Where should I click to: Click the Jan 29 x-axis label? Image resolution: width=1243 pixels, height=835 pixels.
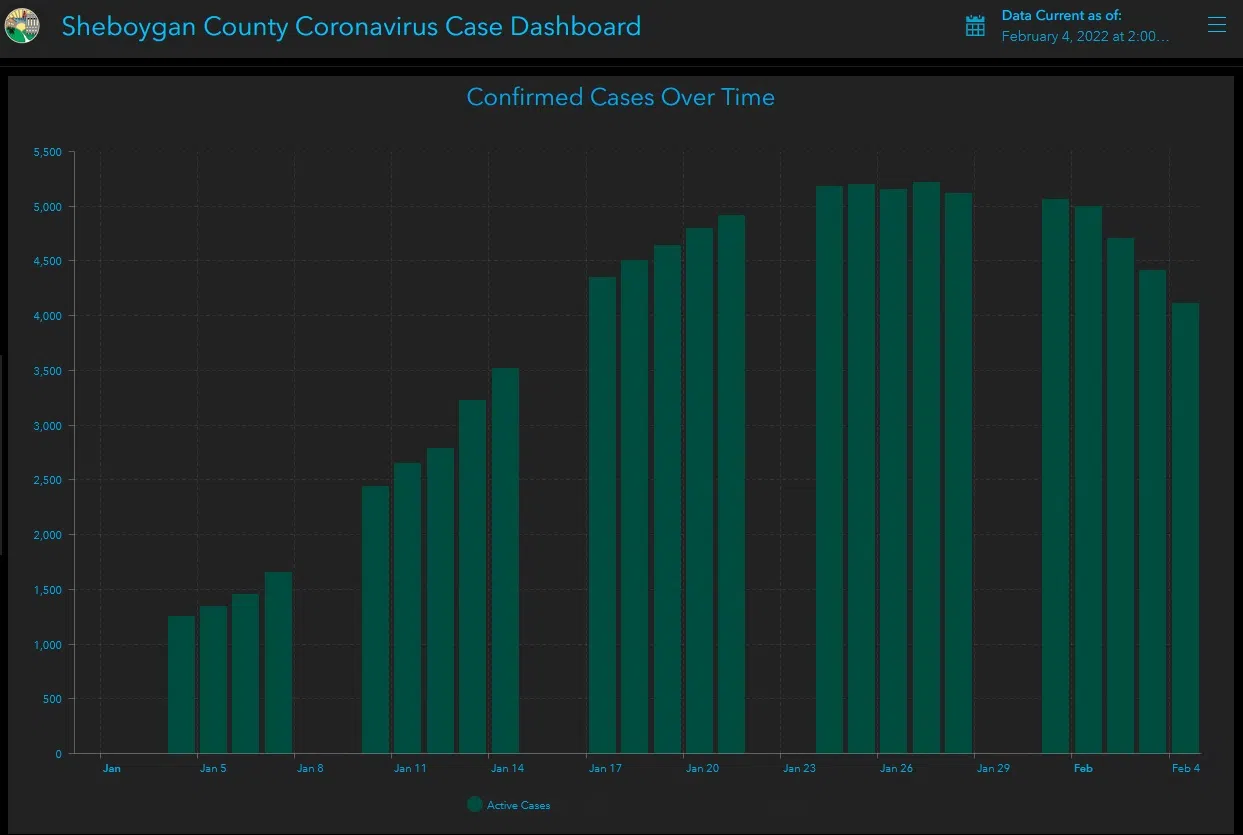pos(992,769)
